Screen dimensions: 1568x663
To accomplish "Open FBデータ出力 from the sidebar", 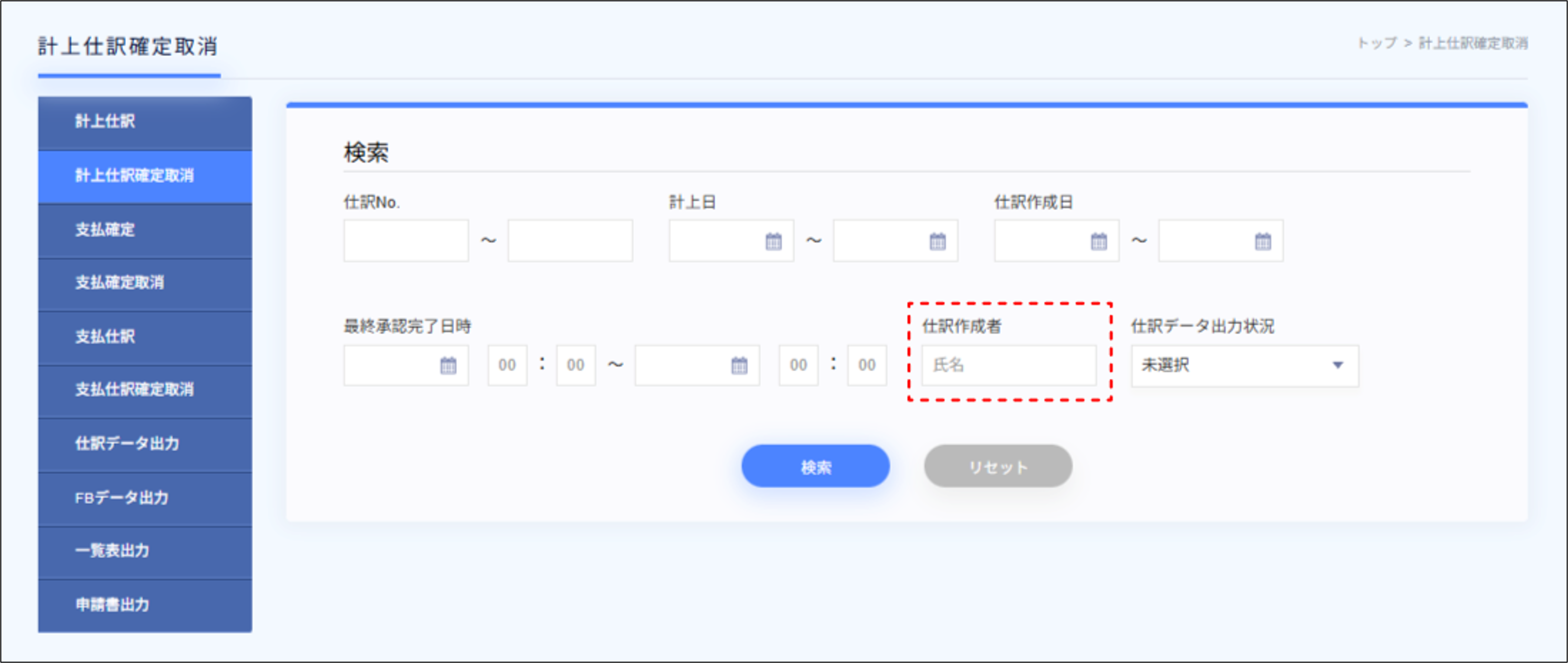I will point(144,498).
